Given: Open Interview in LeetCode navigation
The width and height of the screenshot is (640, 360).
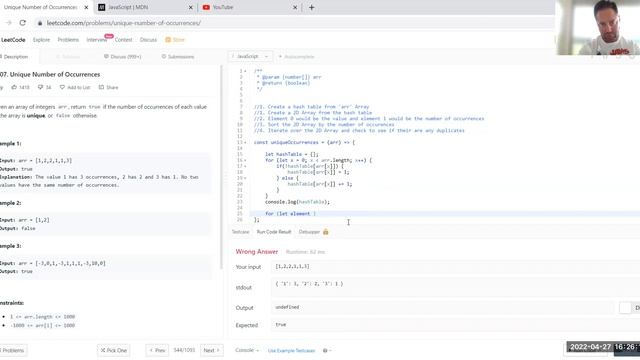Looking at the screenshot, I should [x=97, y=40].
